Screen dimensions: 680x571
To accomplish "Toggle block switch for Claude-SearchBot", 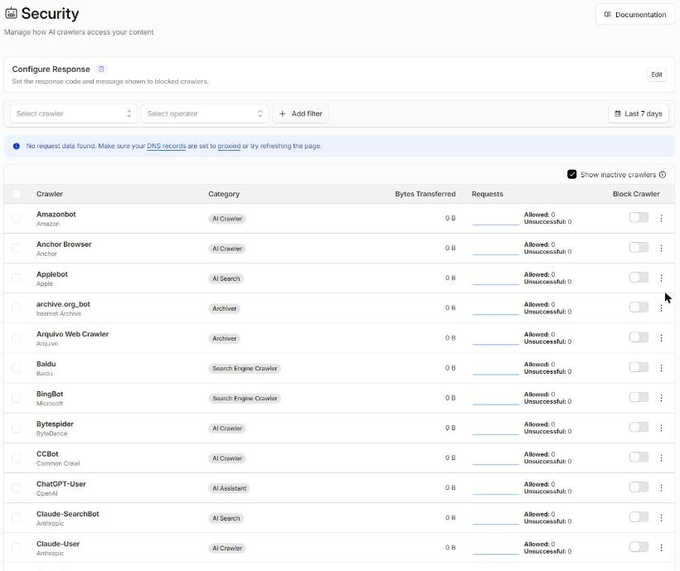I will pyautogui.click(x=639, y=516).
